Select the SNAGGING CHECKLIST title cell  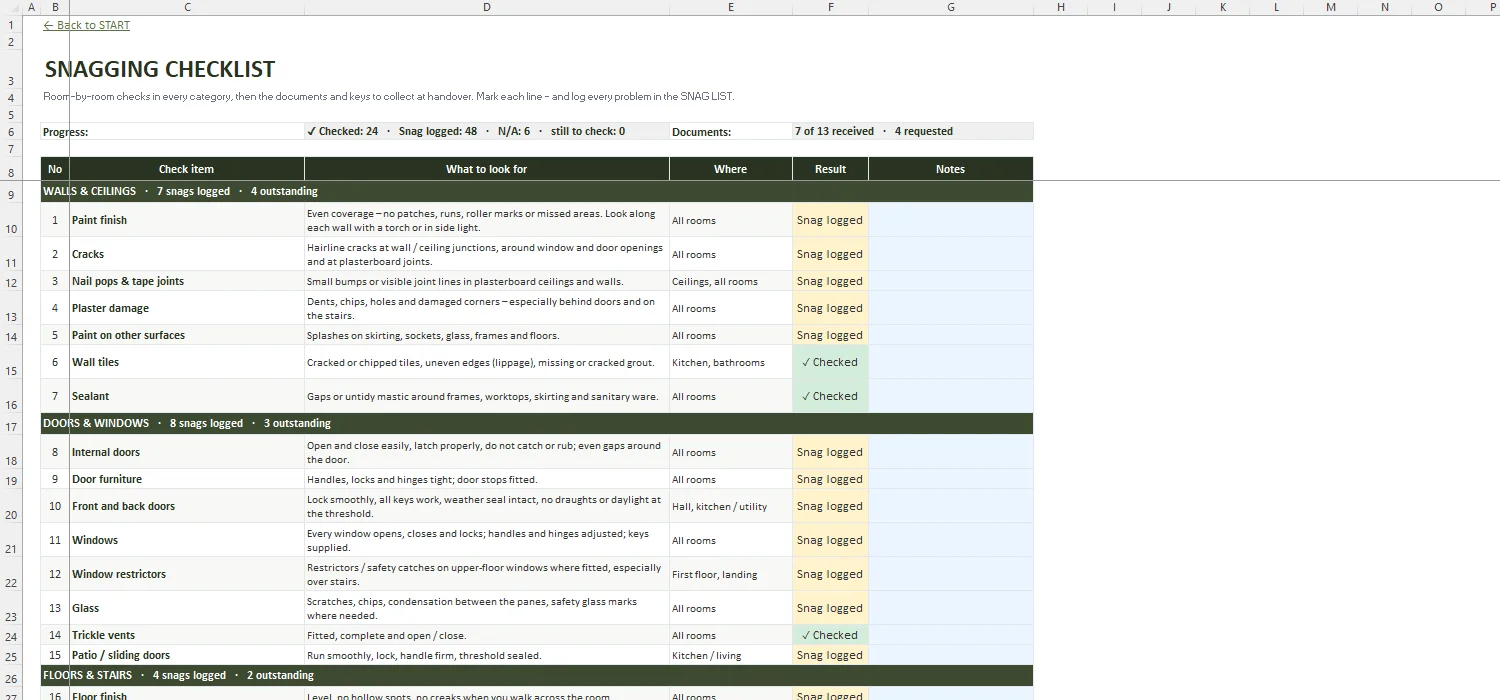pyautogui.click(x=160, y=69)
